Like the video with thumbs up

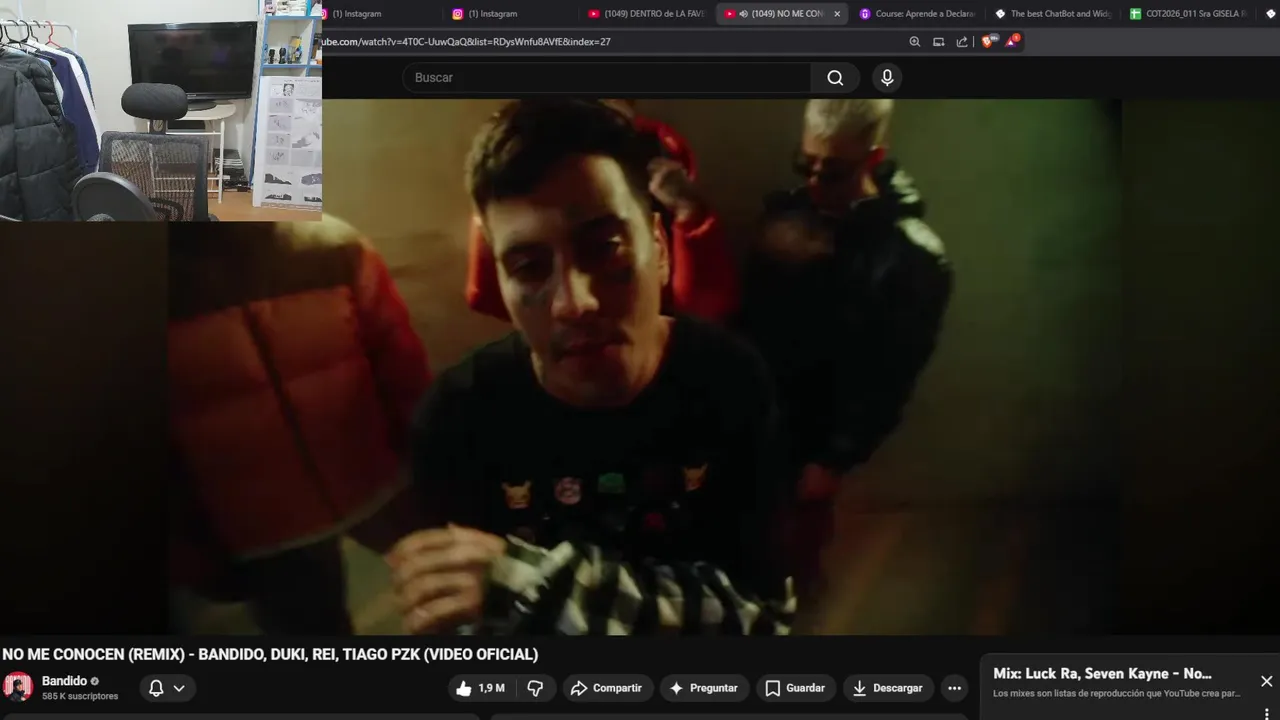[481, 688]
